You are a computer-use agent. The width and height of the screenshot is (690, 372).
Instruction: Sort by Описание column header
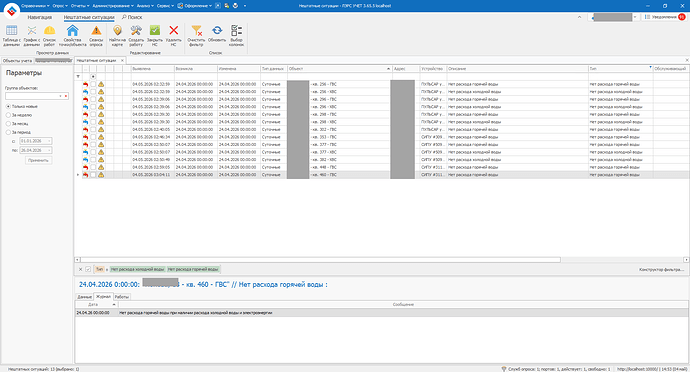[518, 69]
